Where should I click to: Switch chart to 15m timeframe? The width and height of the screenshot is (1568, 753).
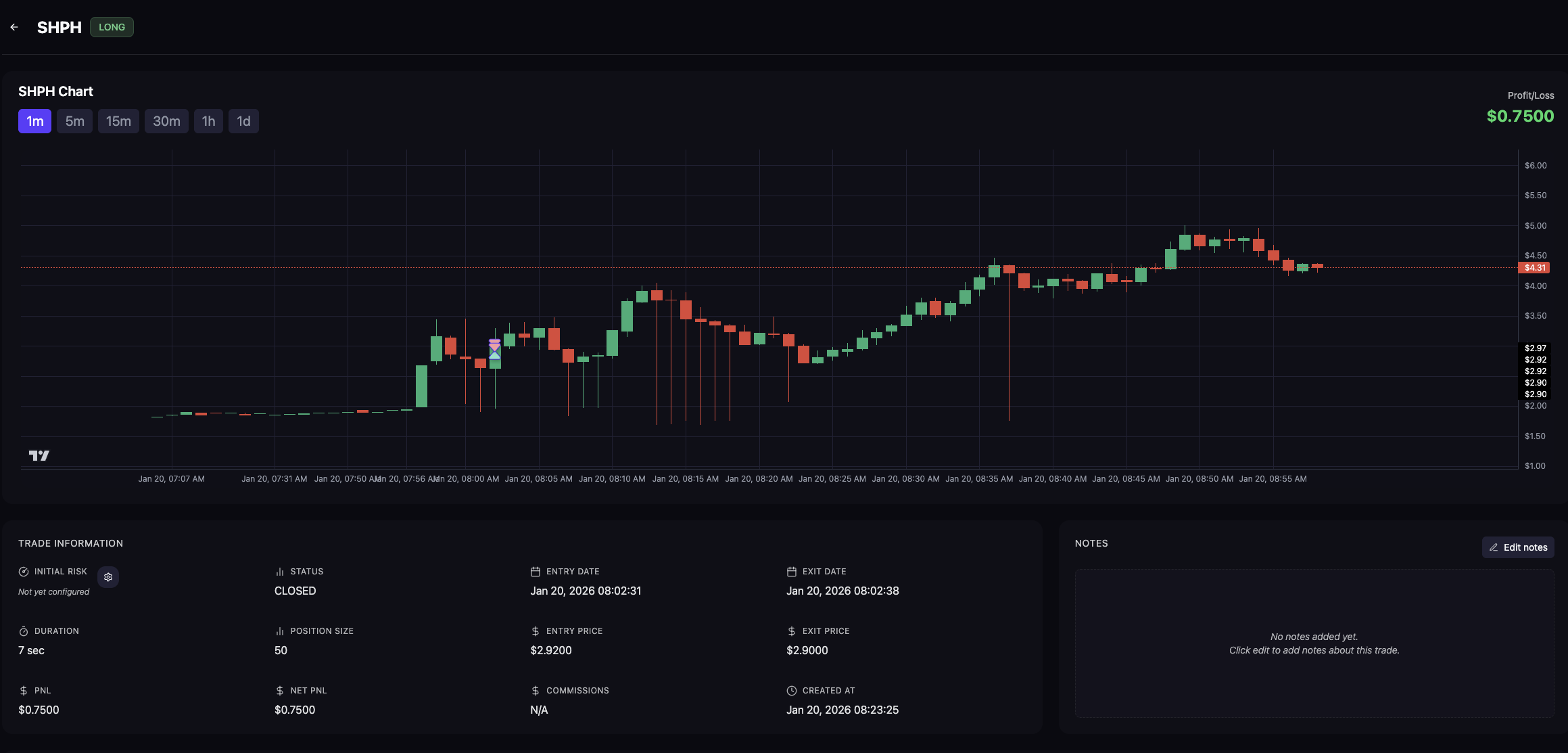coord(118,121)
